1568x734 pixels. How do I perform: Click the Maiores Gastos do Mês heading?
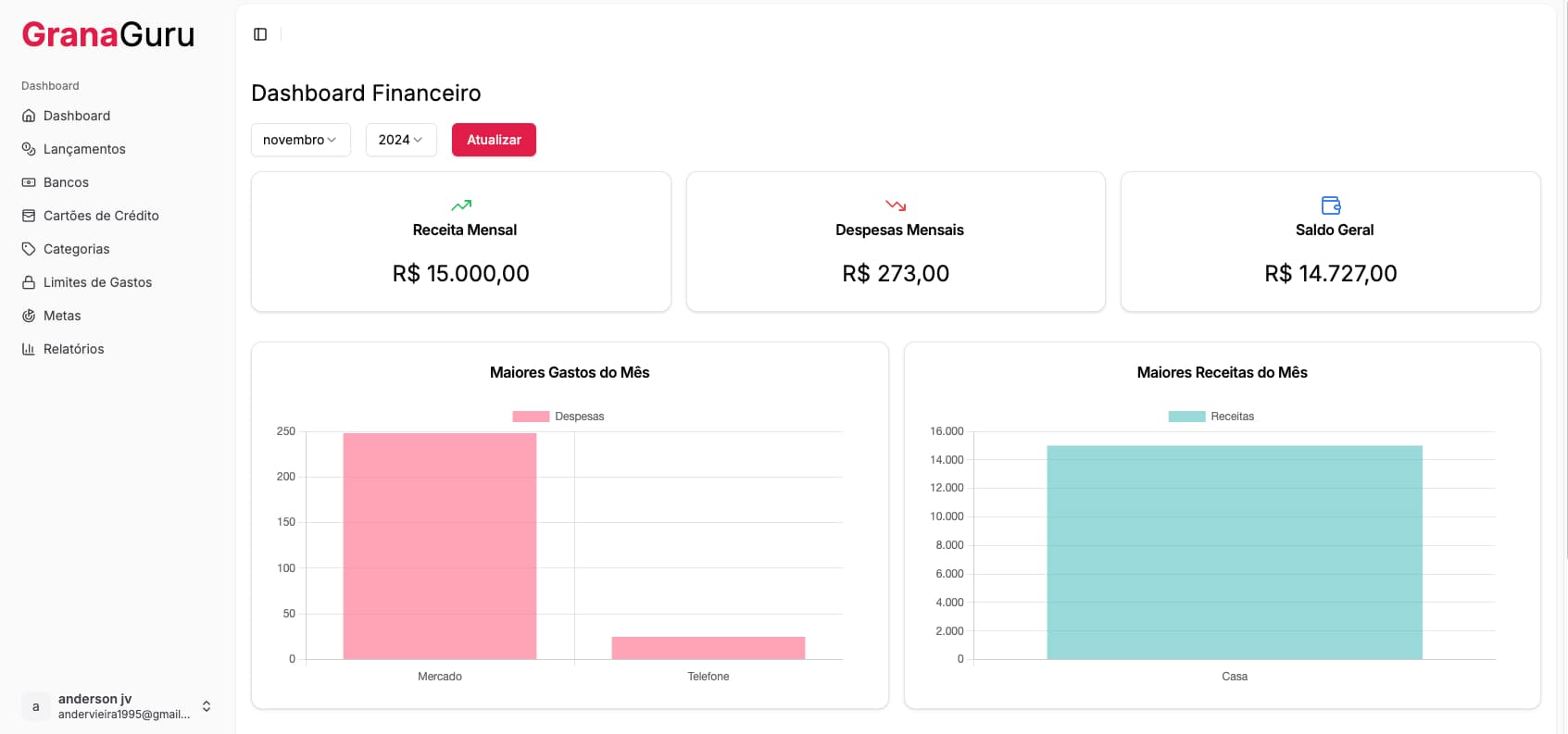point(570,372)
